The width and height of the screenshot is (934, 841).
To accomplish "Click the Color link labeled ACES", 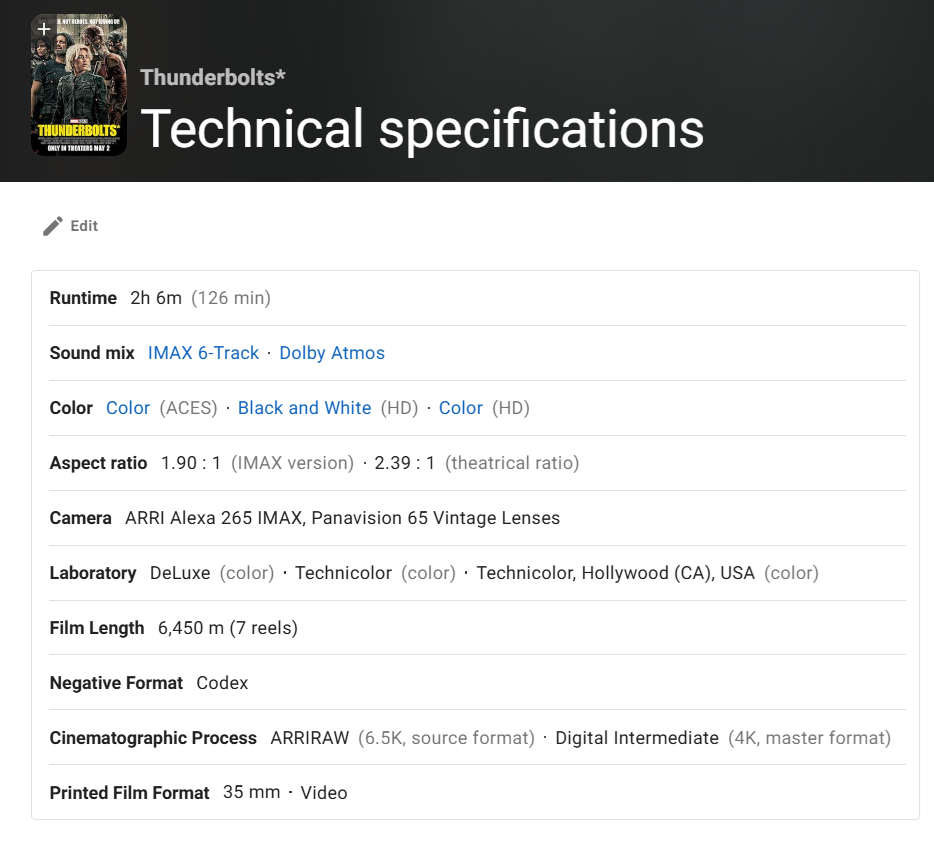I will (x=128, y=408).
